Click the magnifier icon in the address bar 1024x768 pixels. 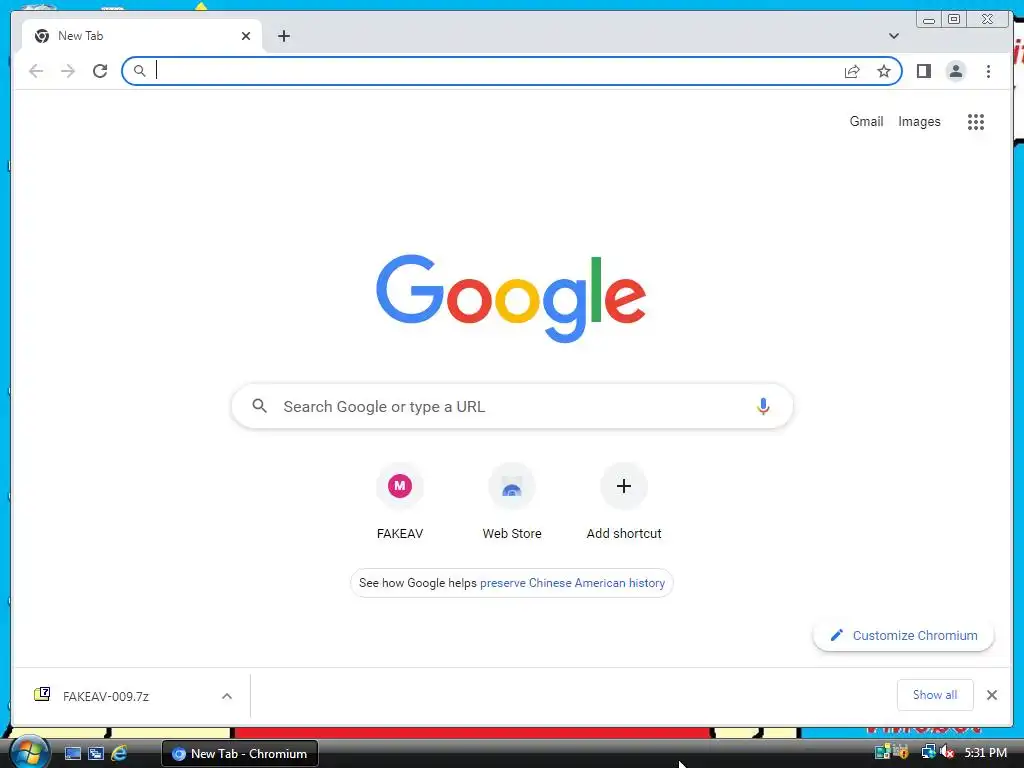139,71
